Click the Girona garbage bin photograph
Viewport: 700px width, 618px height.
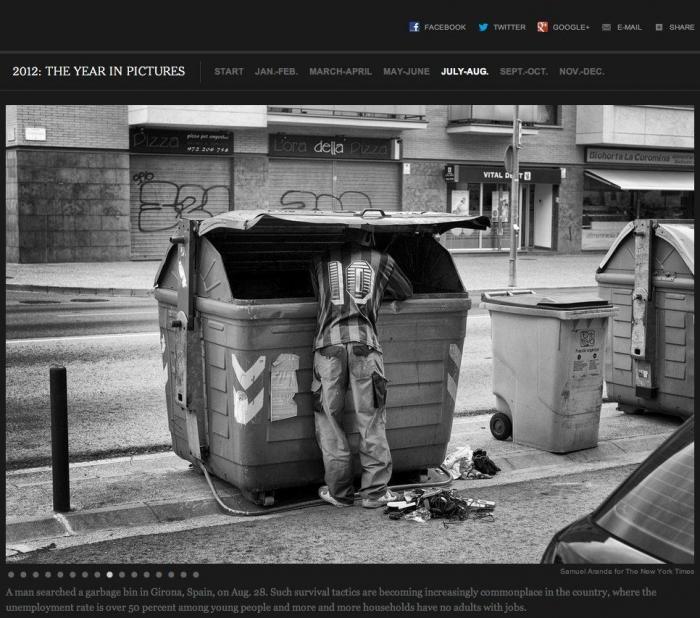point(350,334)
